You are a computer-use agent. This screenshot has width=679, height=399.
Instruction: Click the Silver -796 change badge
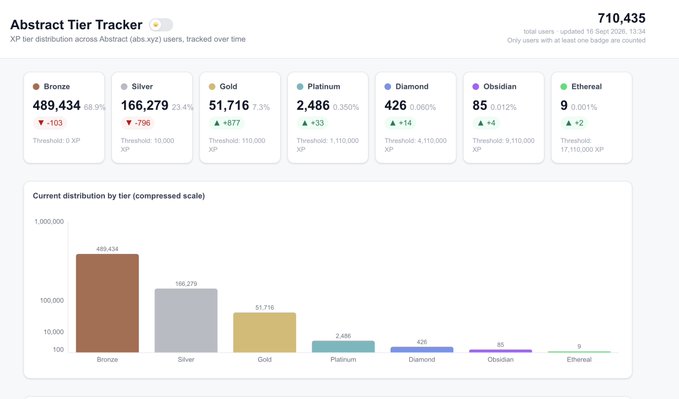(x=138, y=123)
